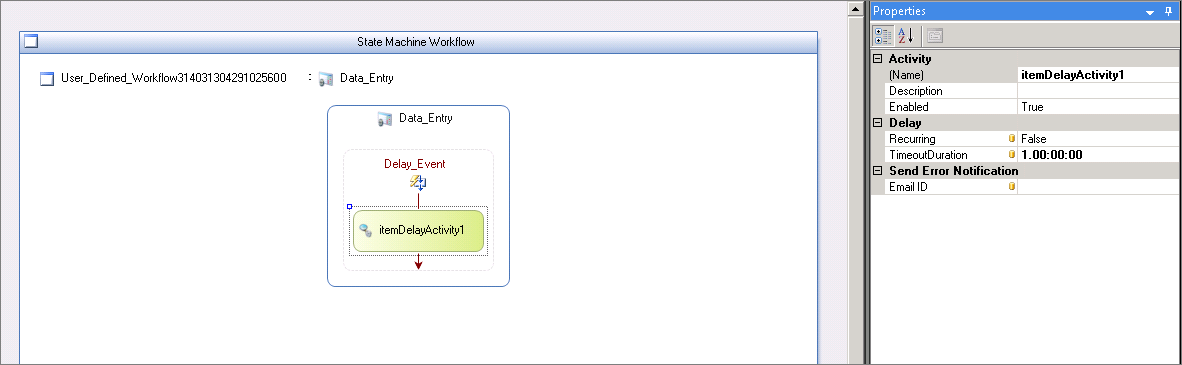The height and width of the screenshot is (365, 1182).
Task: Sort properties alphabetically with A-Z icon
Action: click(x=905, y=35)
